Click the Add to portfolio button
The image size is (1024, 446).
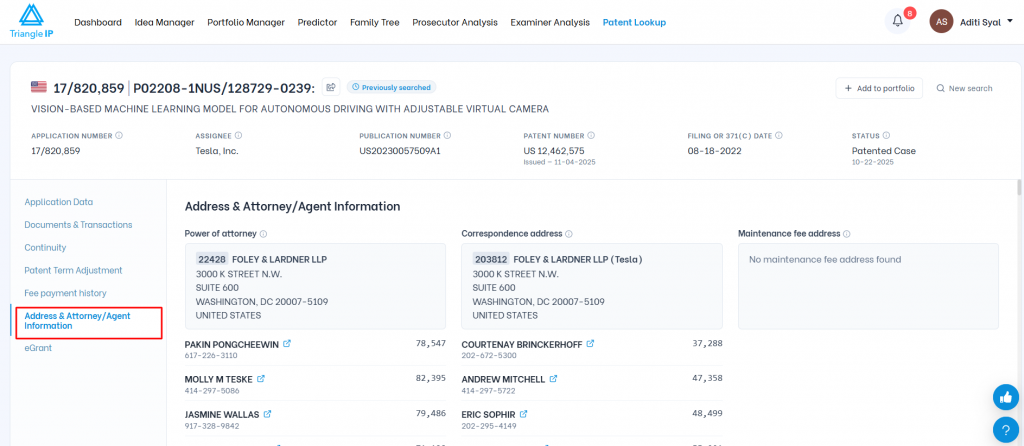879,88
